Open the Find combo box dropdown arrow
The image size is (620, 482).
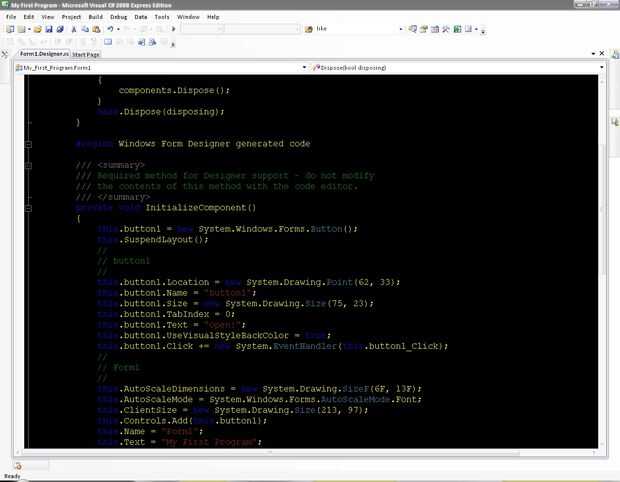401,29
